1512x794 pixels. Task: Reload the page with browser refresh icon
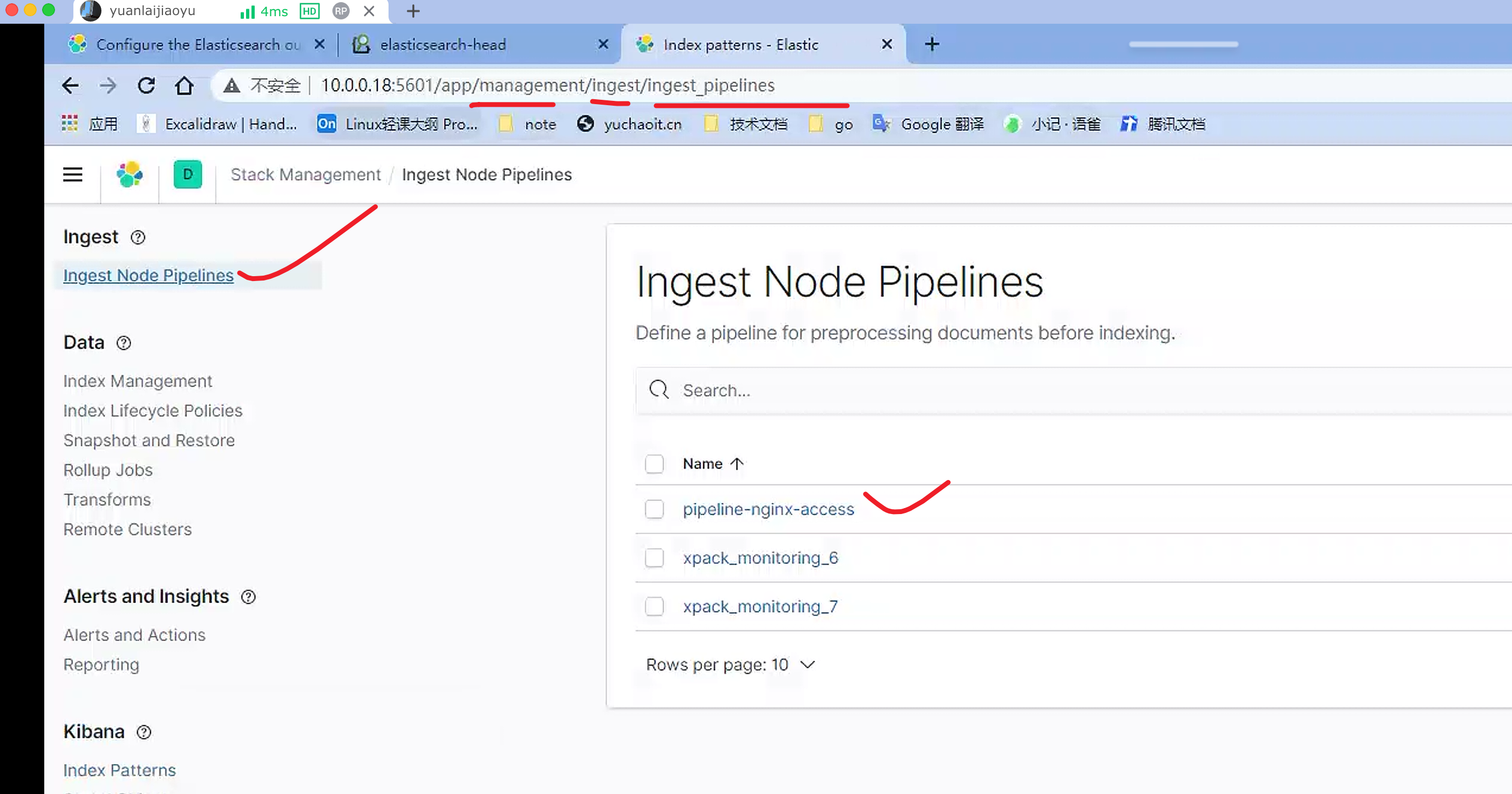(146, 86)
